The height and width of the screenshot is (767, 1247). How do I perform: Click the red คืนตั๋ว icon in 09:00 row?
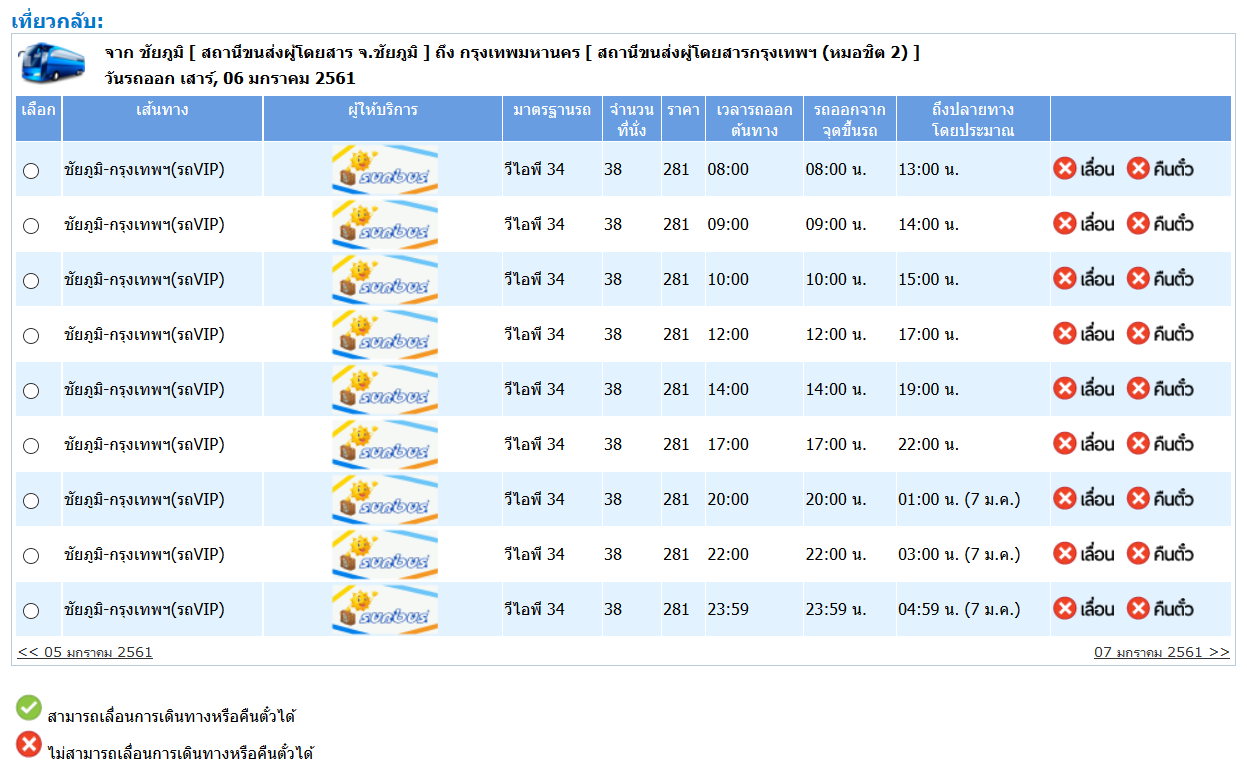pyautogui.click(x=1138, y=223)
